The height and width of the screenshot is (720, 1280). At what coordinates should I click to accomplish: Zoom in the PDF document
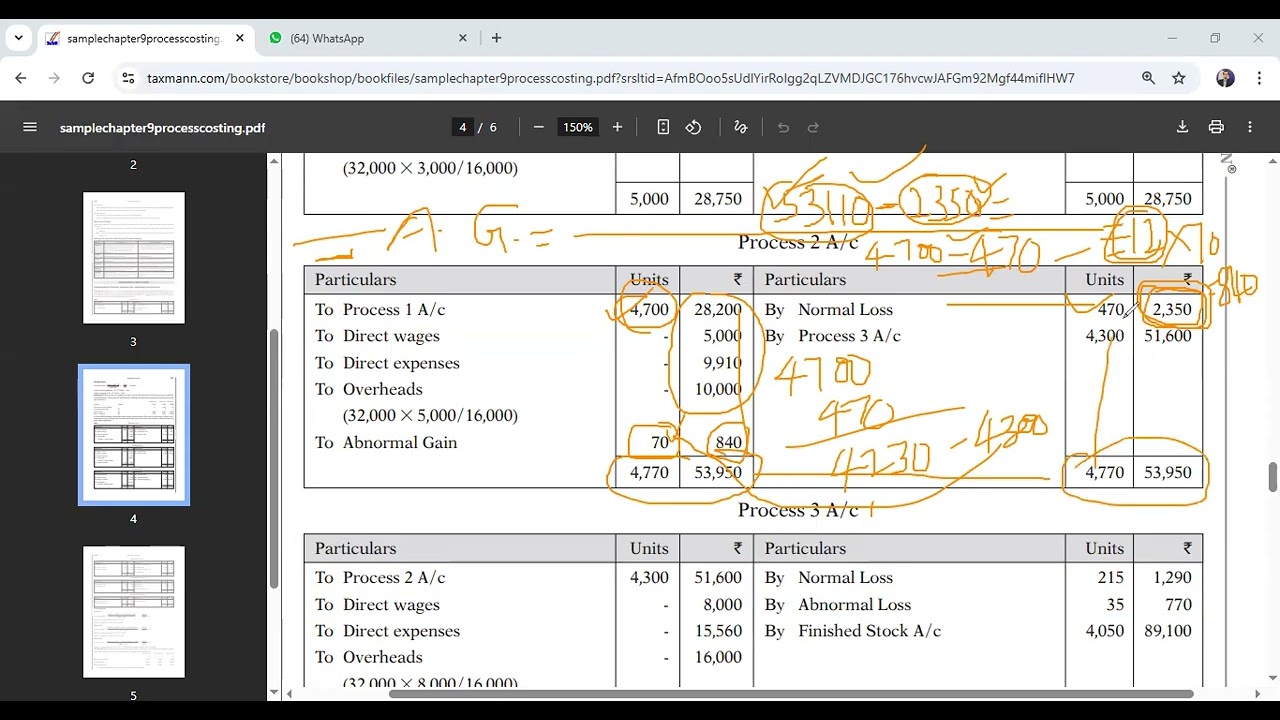pyautogui.click(x=617, y=127)
